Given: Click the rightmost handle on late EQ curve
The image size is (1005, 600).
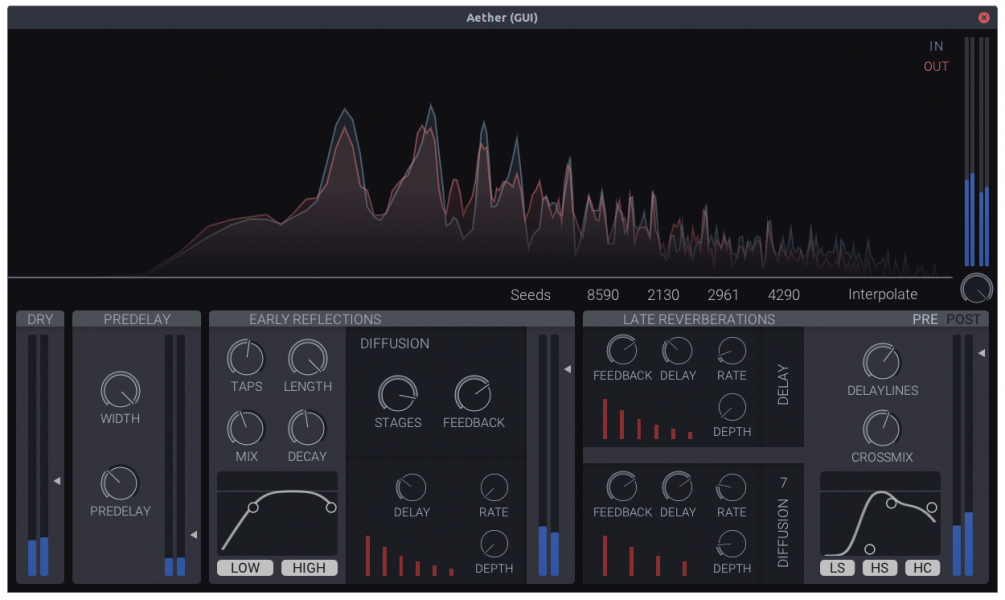Looking at the screenshot, I should coord(932,508).
